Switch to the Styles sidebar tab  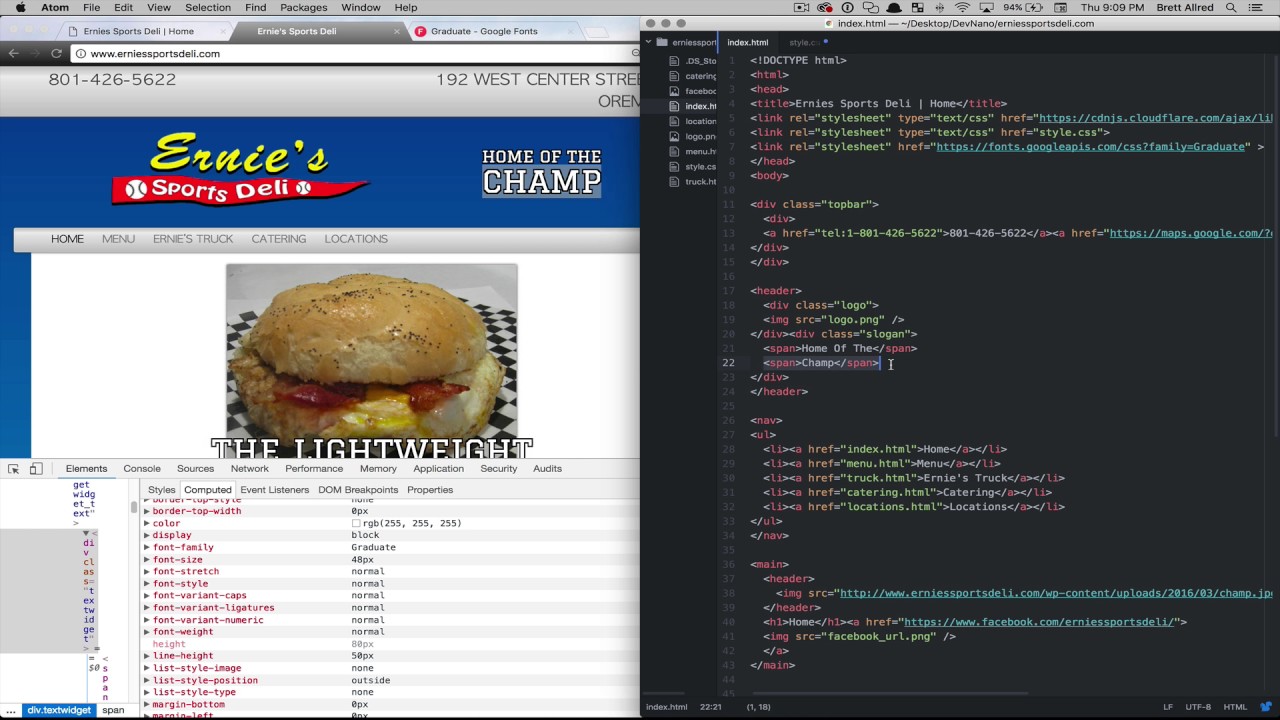[161, 490]
